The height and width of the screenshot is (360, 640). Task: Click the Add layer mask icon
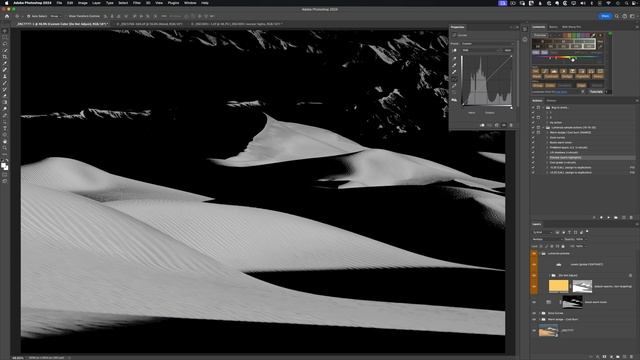pos(604,356)
